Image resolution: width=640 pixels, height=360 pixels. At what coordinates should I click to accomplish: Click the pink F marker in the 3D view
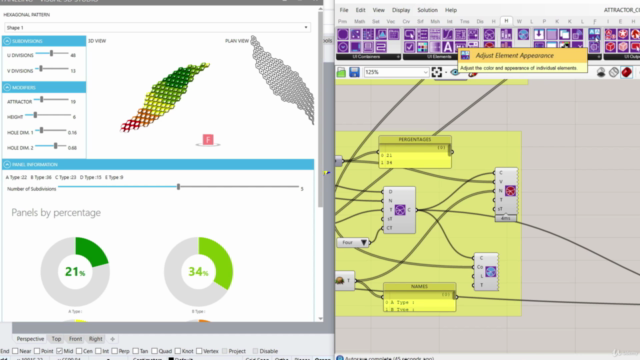208,140
